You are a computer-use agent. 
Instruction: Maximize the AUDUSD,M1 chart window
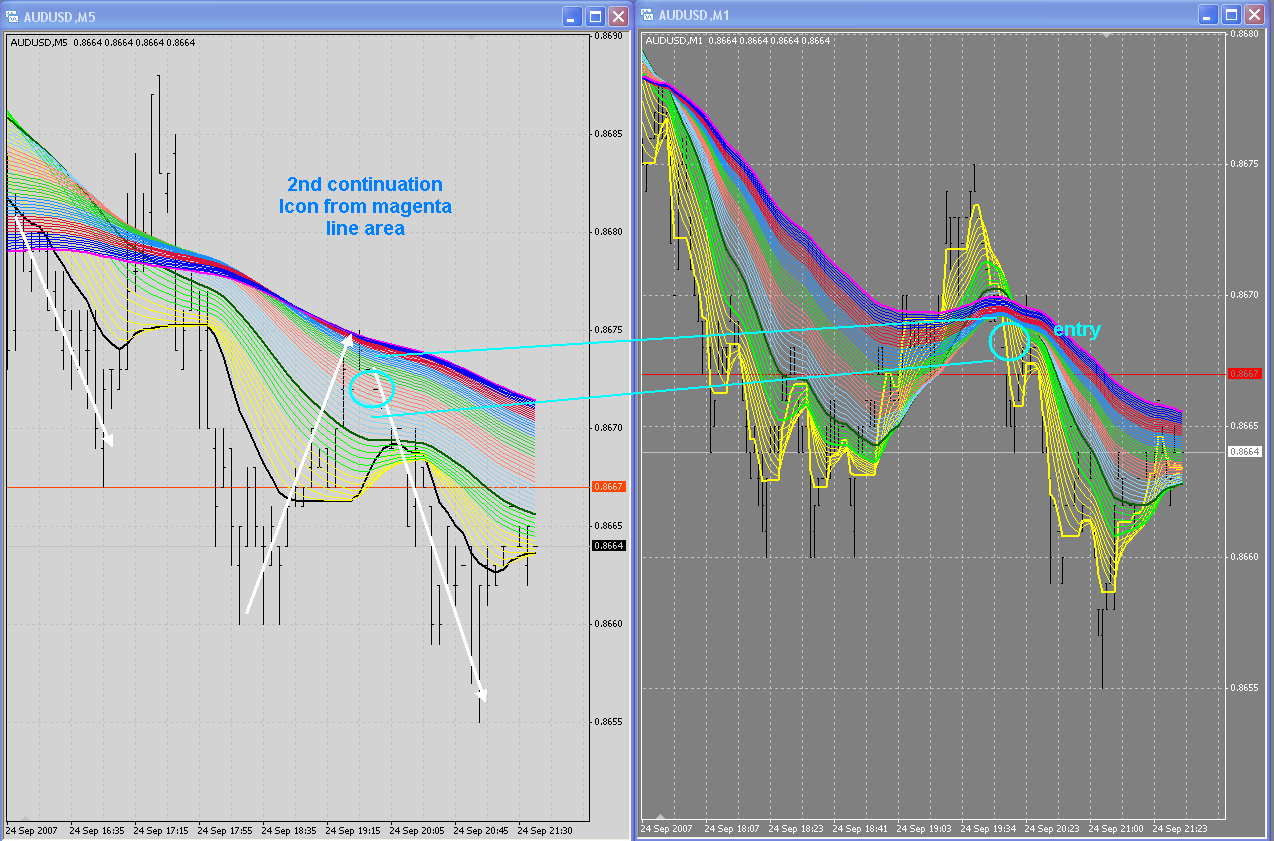[1232, 15]
